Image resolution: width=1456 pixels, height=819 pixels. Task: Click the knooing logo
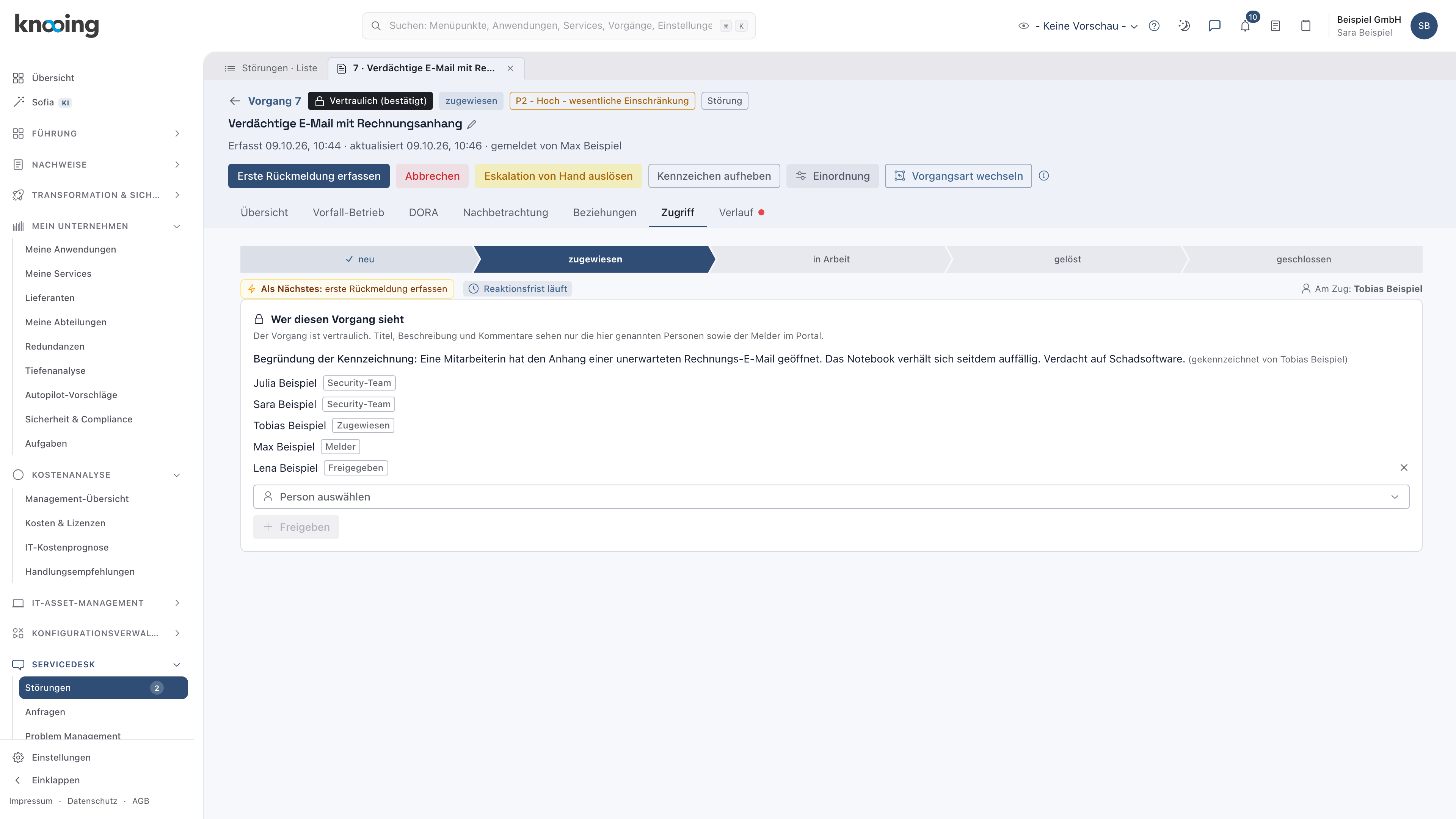(x=56, y=25)
